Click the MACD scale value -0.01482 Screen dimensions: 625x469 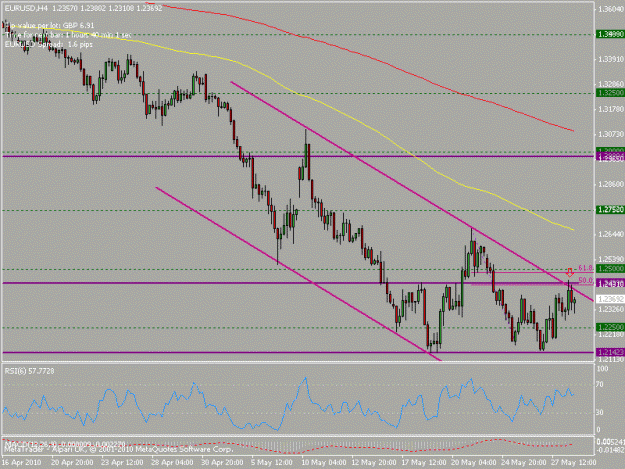tap(610, 450)
